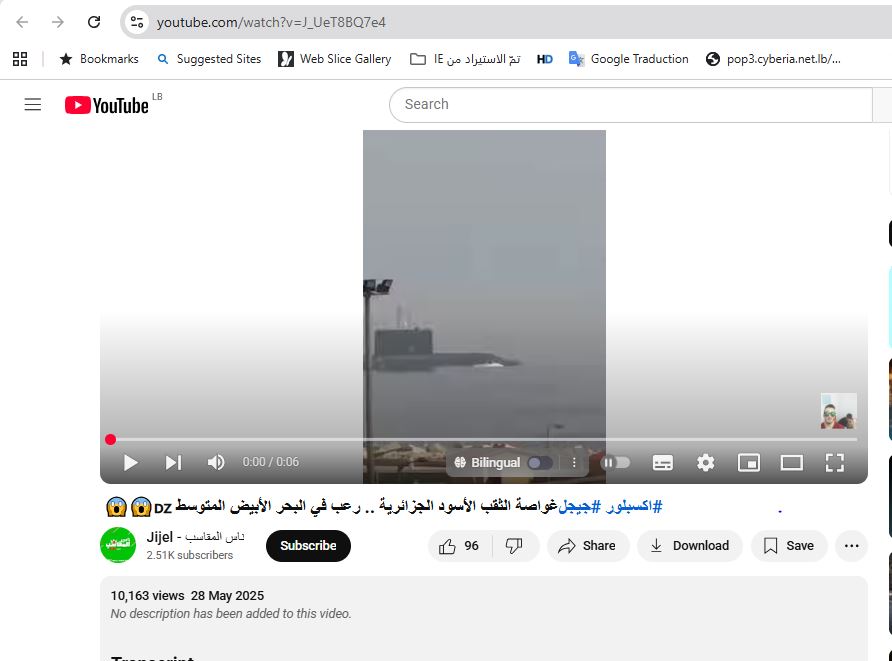
Task: Dislike this video
Action: click(x=514, y=546)
